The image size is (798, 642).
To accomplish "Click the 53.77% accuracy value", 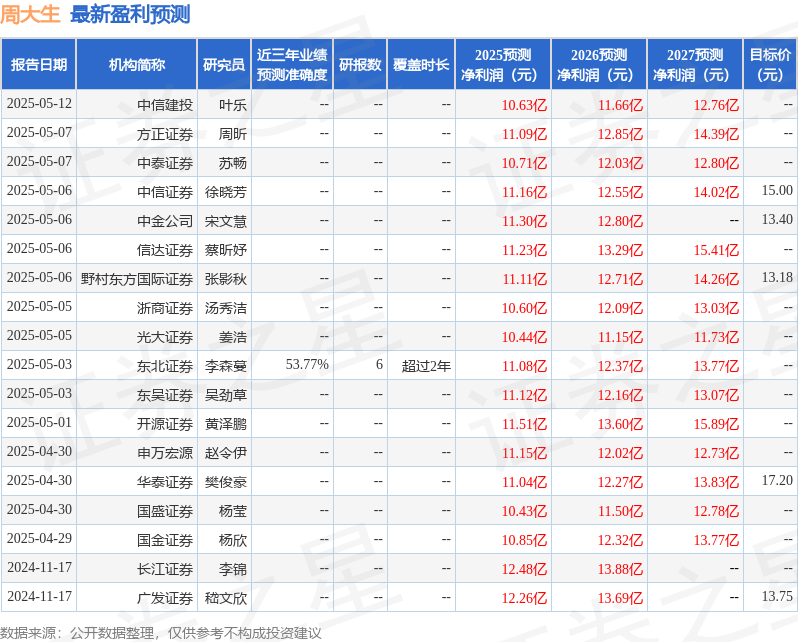I will coord(307,365).
